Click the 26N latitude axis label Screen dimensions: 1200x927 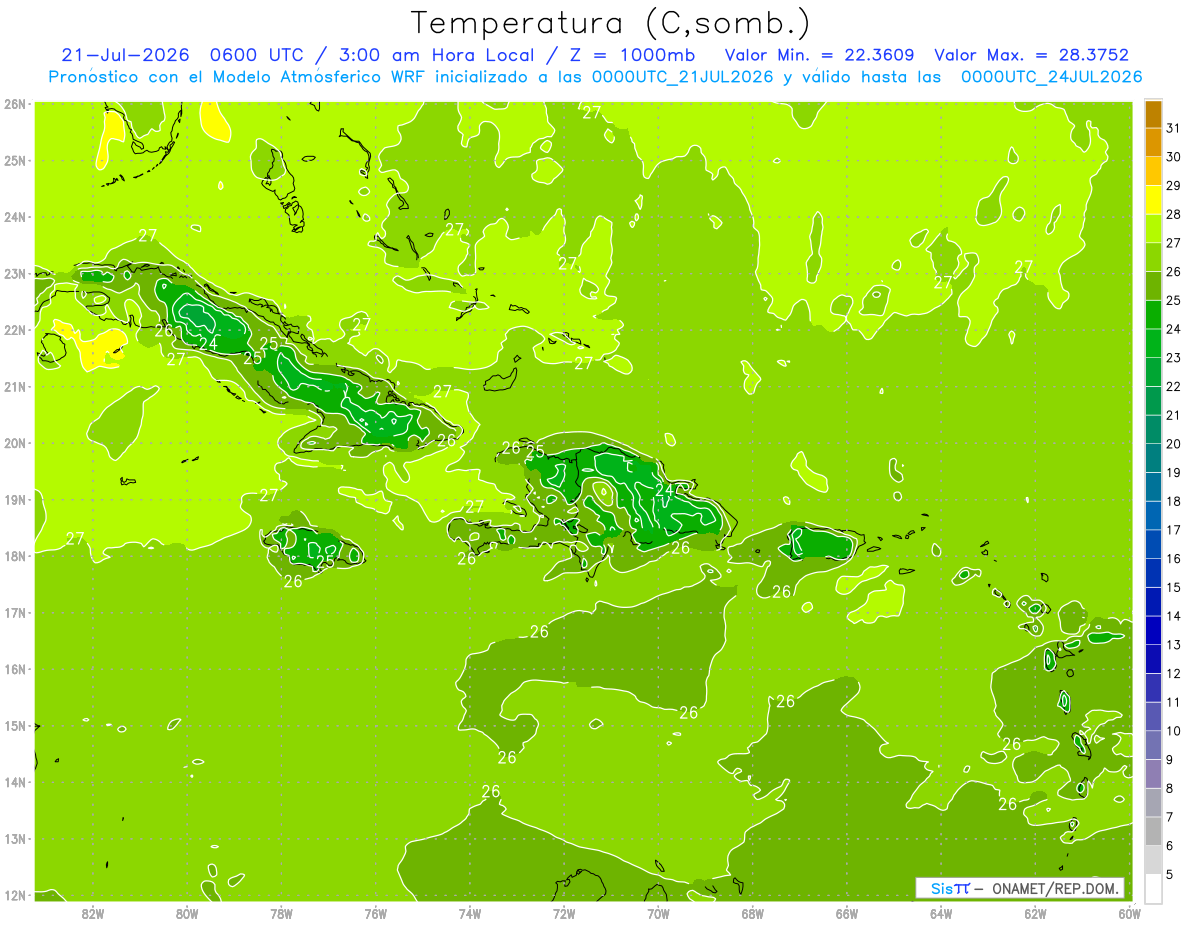tap(14, 104)
